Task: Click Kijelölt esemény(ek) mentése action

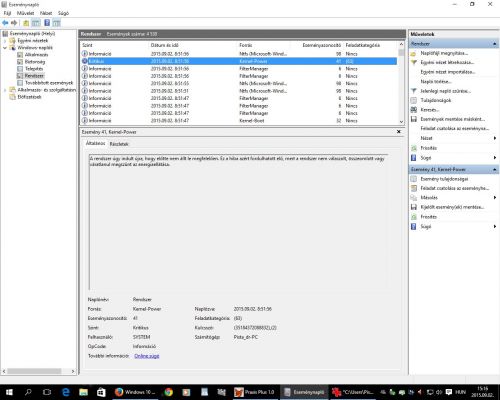Action: tap(452, 207)
